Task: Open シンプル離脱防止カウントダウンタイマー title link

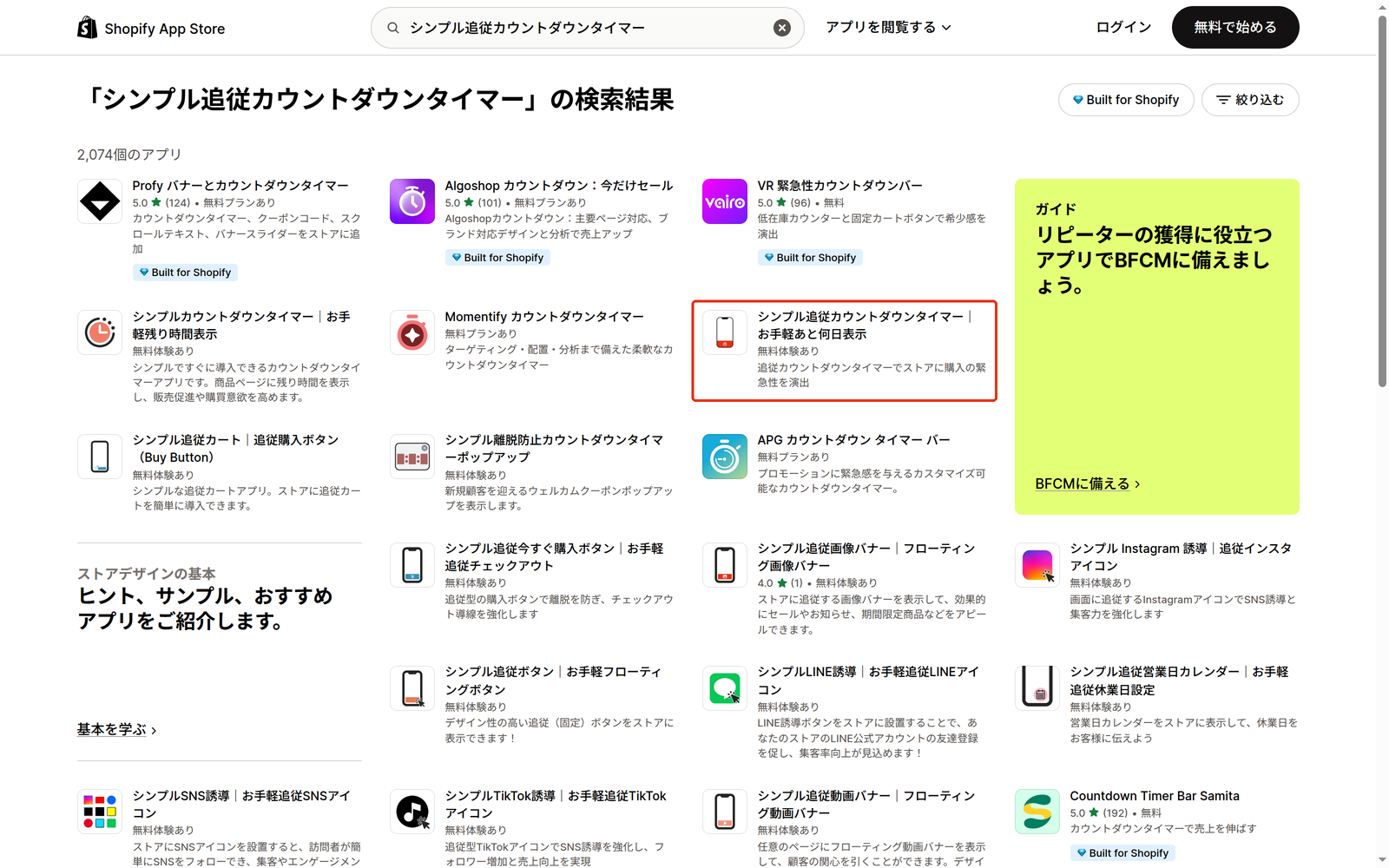Action: (x=554, y=449)
